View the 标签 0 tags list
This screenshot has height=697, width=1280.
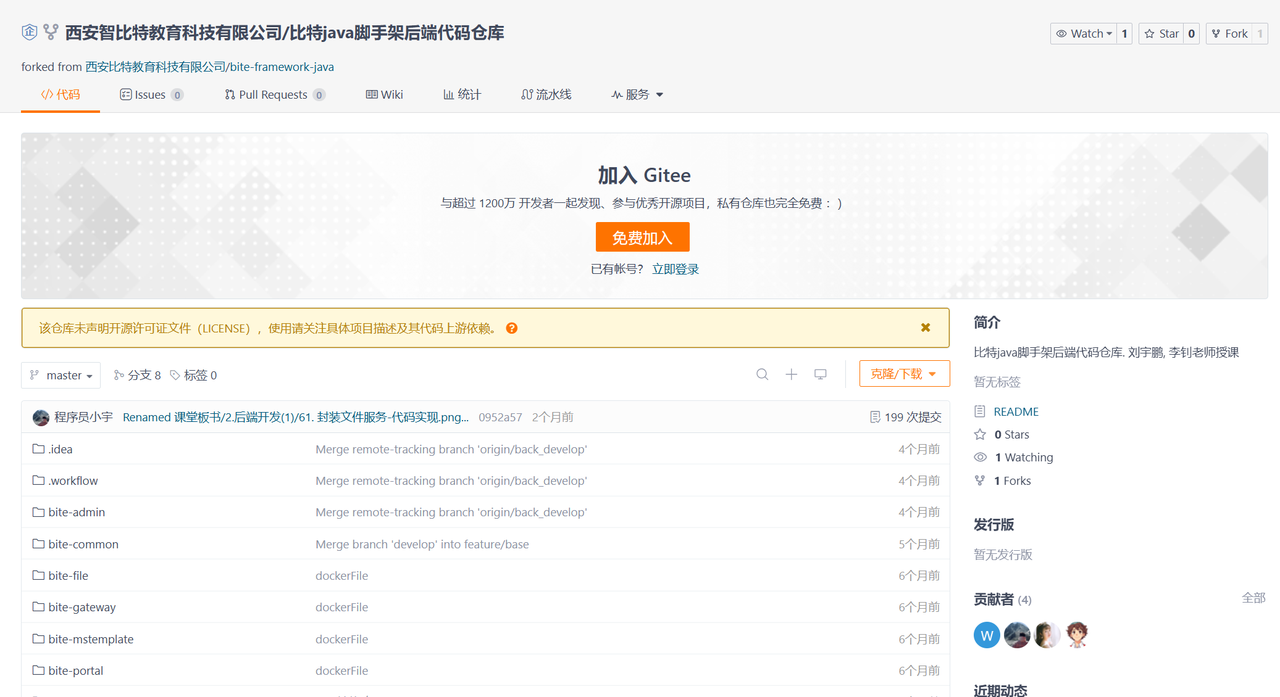tap(193, 375)
